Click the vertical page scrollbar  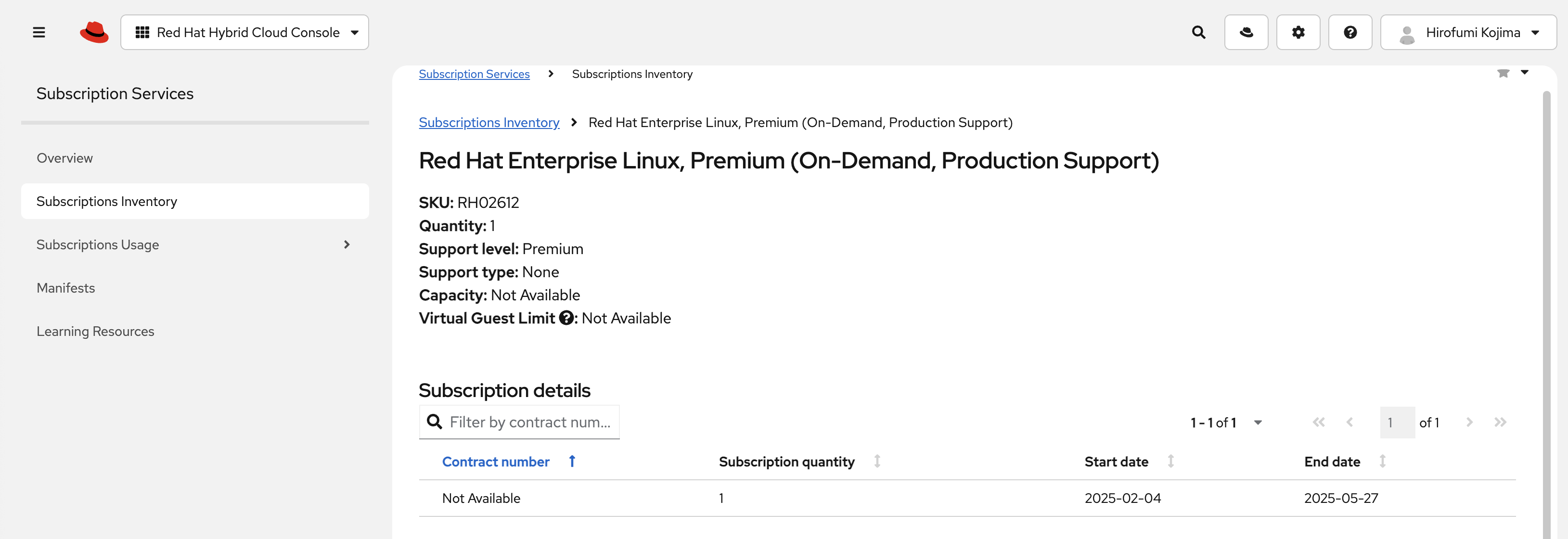click(1547, 315)
